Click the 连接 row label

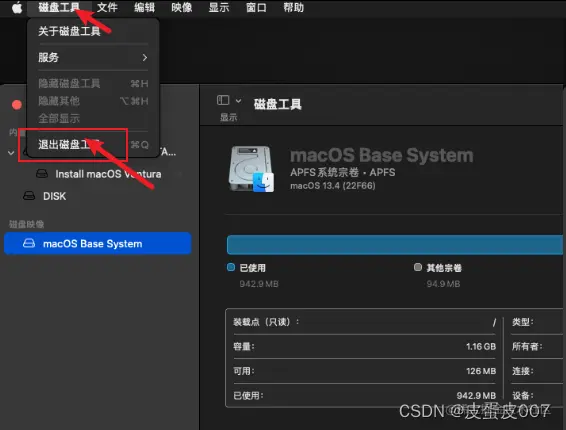point(523,371)
